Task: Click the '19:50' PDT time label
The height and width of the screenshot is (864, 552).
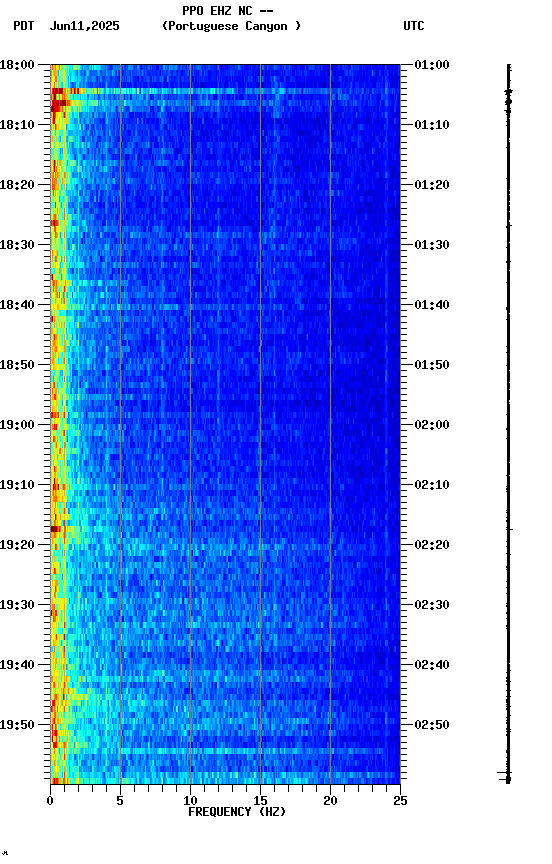Action: pyautogui.click(x=17, y=725)
